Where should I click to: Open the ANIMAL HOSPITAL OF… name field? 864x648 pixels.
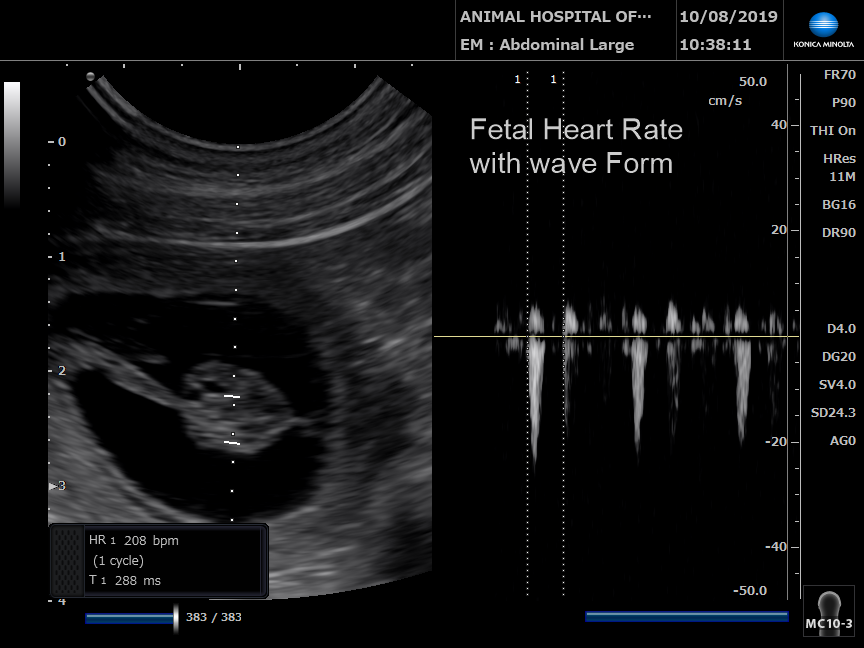[555, 17]
